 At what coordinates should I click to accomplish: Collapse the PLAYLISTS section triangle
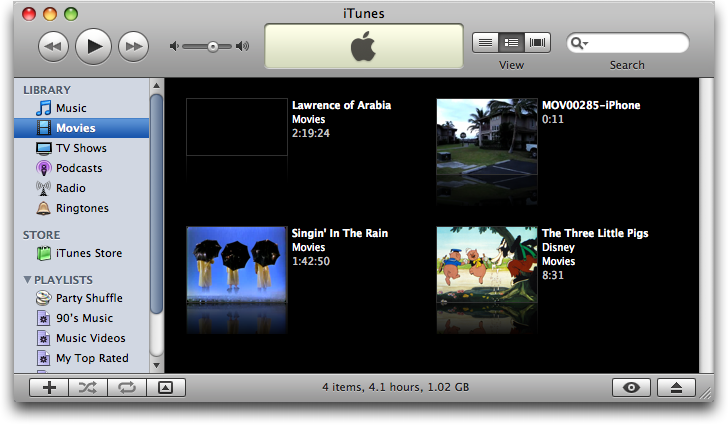coord(27,280)
